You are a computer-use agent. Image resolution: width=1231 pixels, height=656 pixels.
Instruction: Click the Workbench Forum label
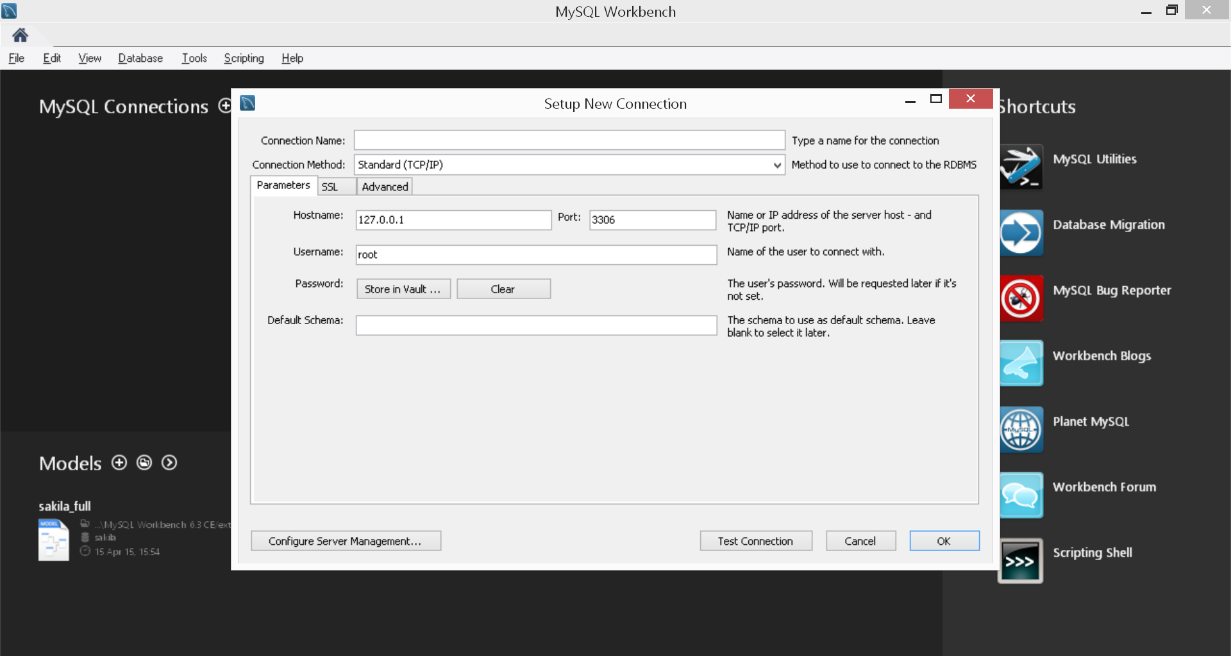click(x=1104, y=487)
